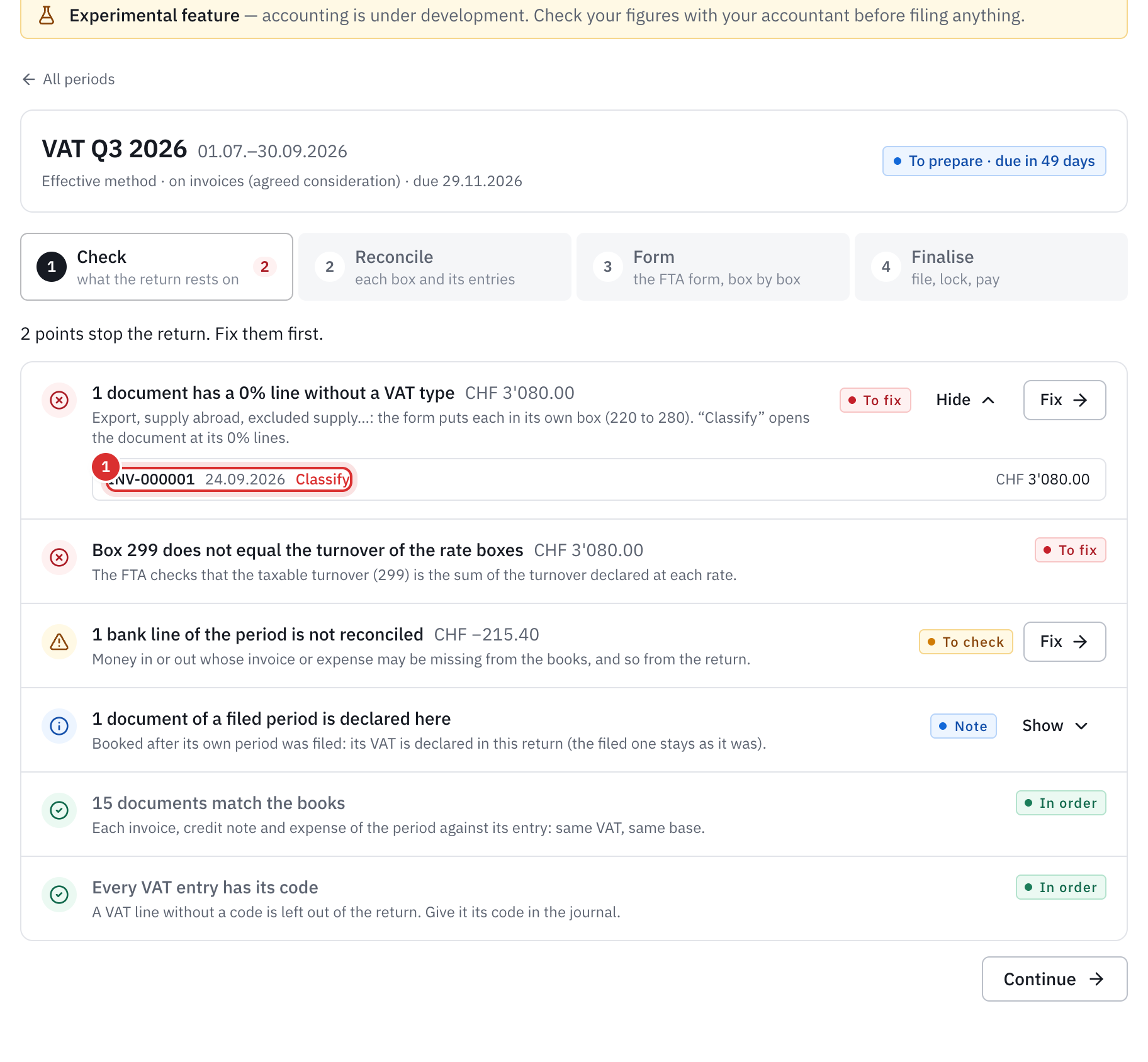1148x1062 pixels.
Task: Click the red error icon for the Box 299 issue
Action: click(59, 557)
